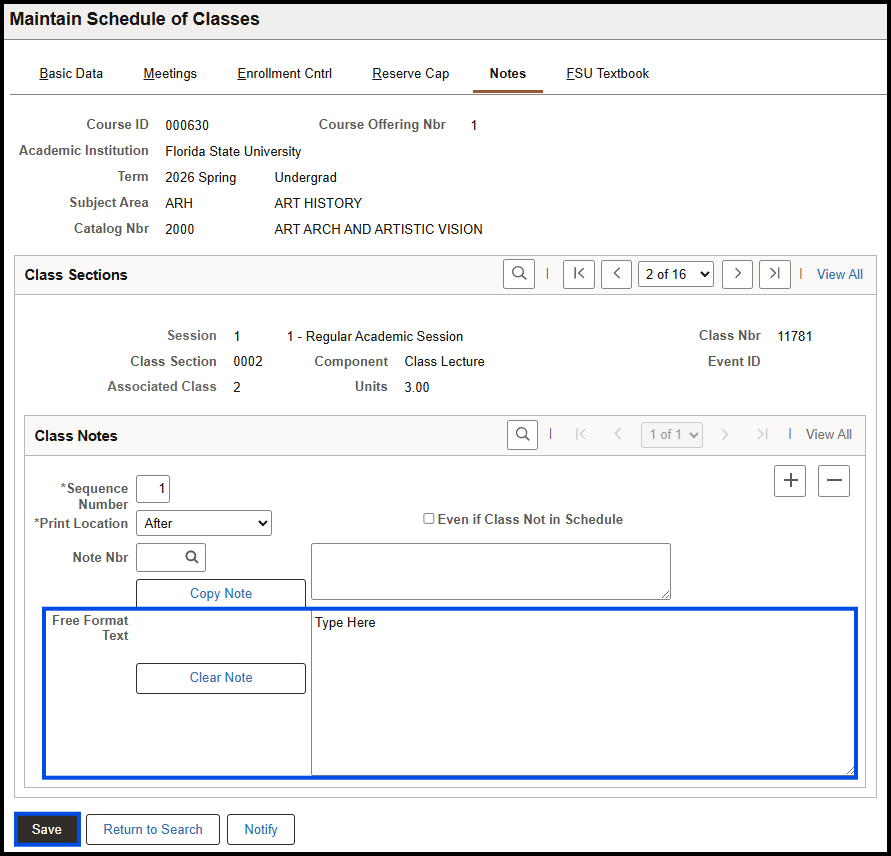Screen dimensions: 891x856
Task: Save the class schedule changes
Action: point(46,829)
